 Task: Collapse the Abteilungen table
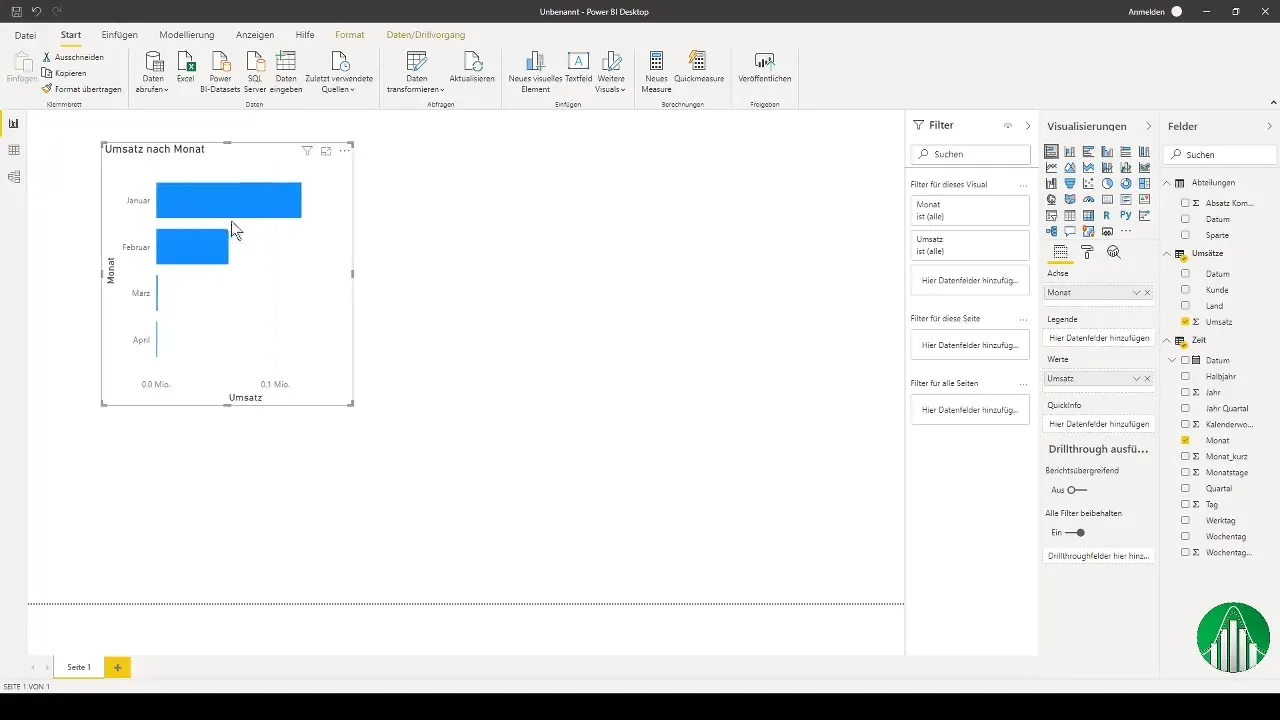pyautogui.click(x=1167, y=183)
